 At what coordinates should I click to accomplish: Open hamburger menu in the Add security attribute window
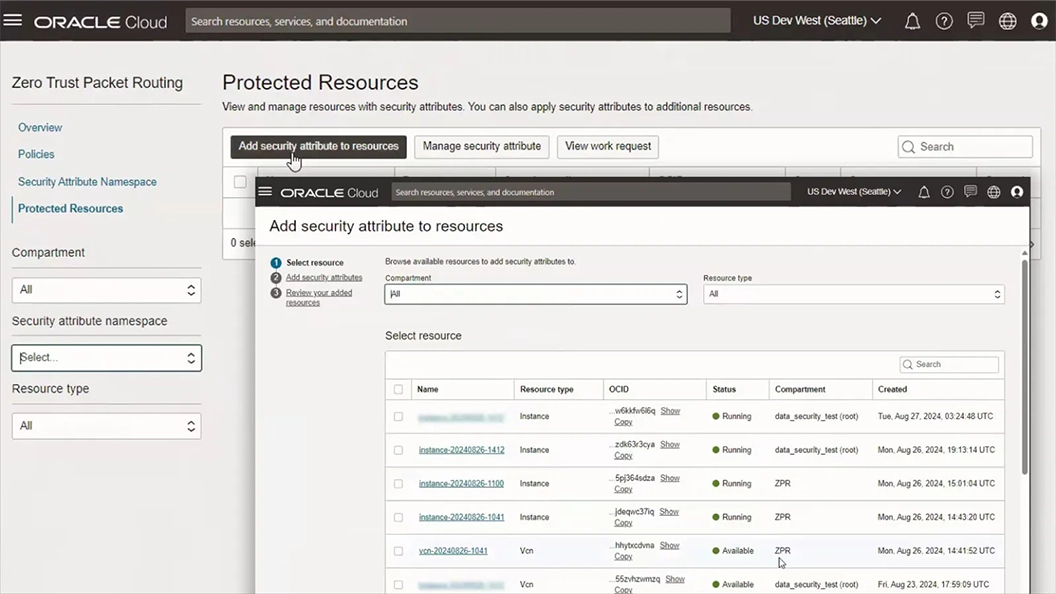265,192
